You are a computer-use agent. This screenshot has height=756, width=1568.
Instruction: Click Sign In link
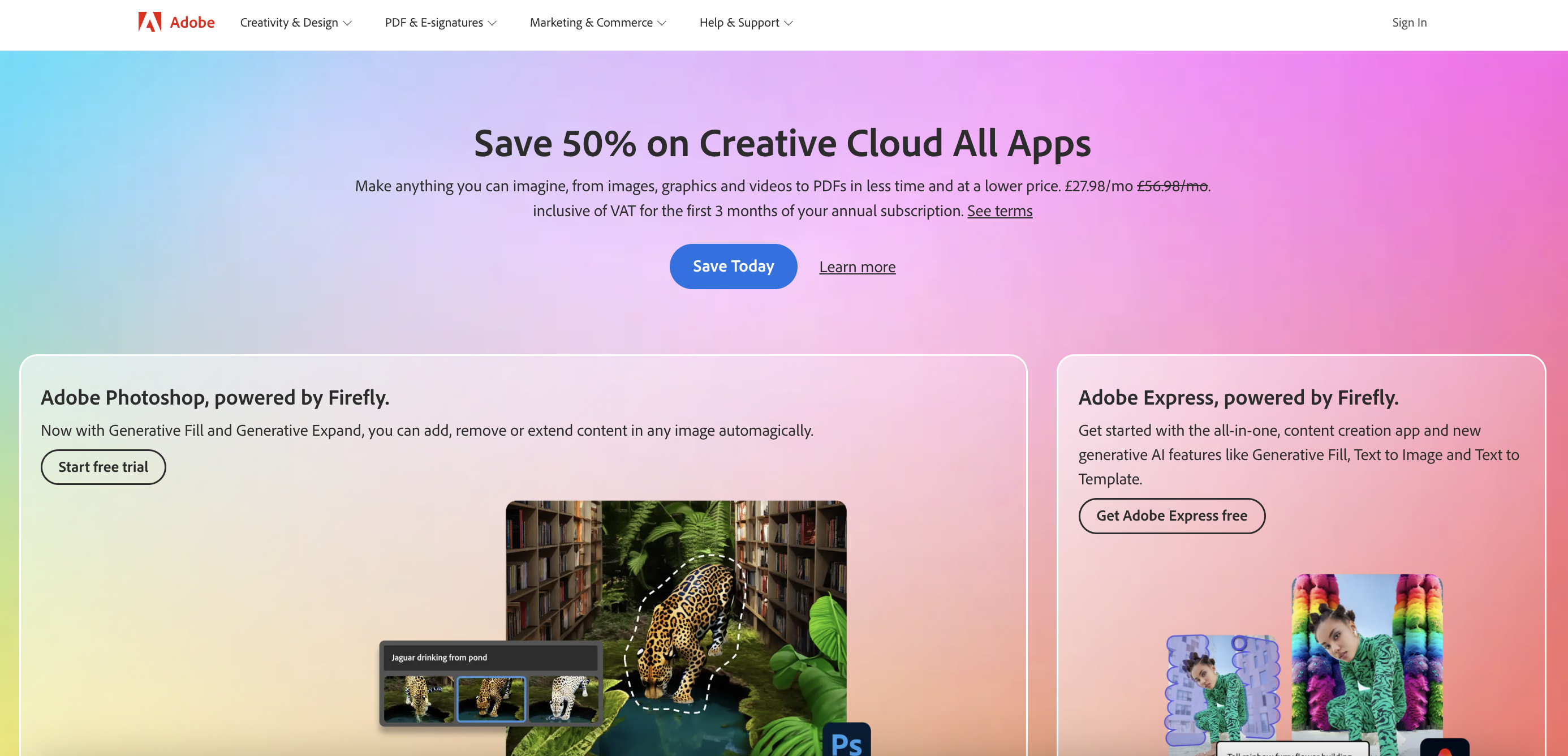[1408, 23]
